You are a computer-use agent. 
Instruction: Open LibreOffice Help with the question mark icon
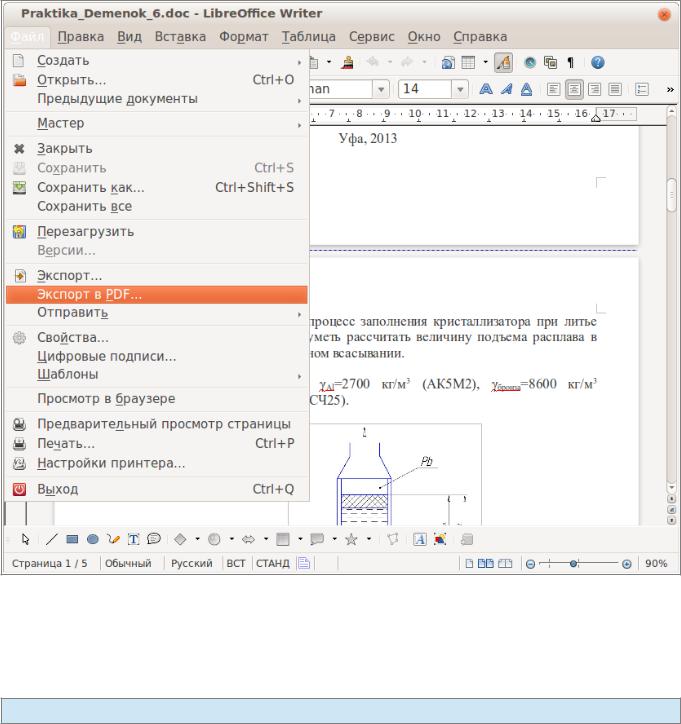tap(597, 62)
